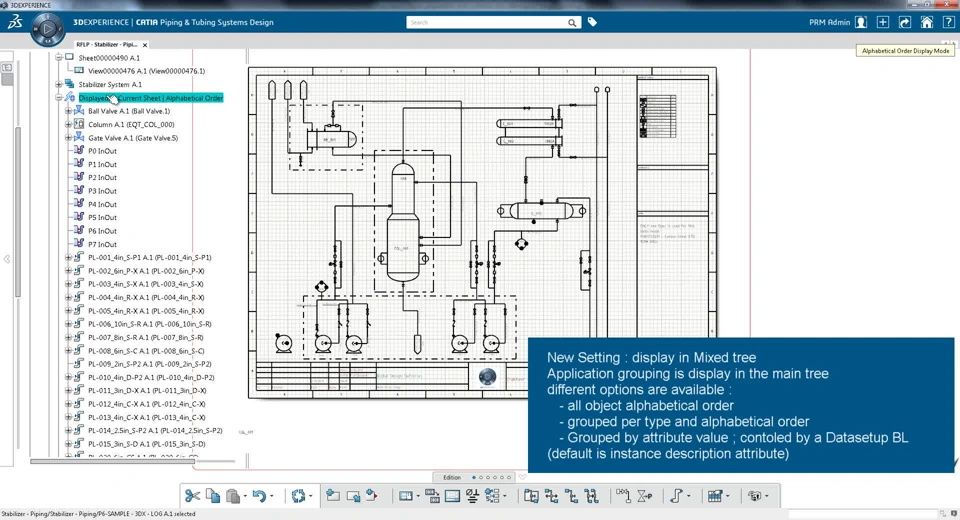Screen dimensions: 960x520
Task: Open the Paste dropdown arrow
Action: (245, 497)
